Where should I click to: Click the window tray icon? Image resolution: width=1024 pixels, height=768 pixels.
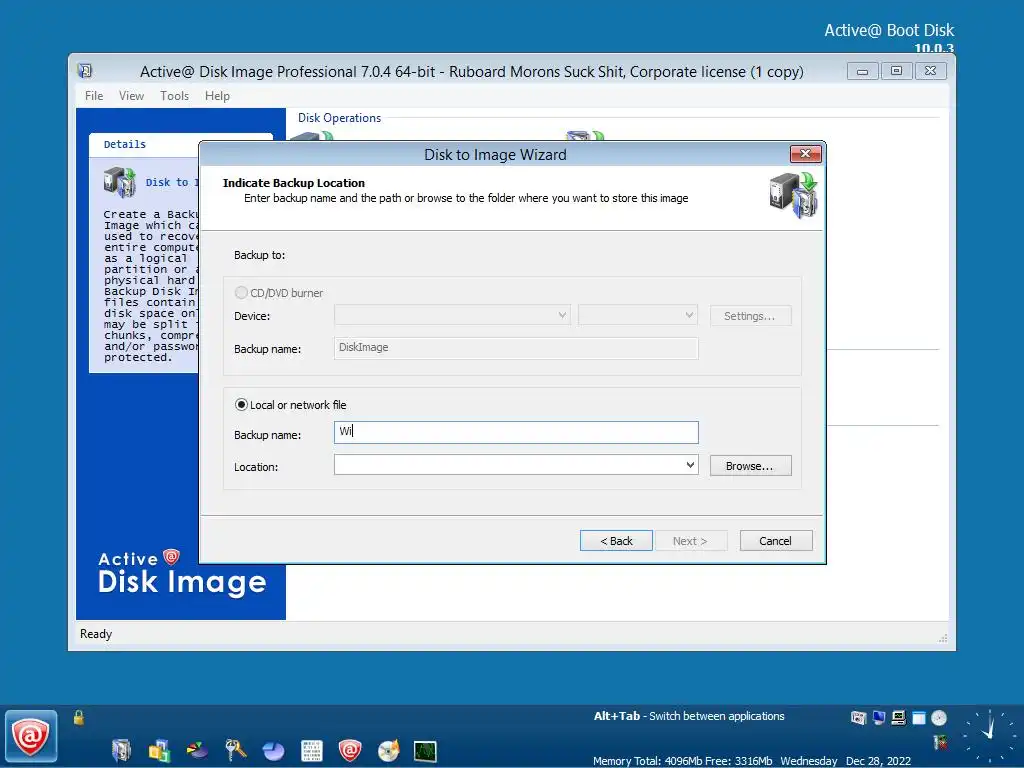tap(919, 718)
